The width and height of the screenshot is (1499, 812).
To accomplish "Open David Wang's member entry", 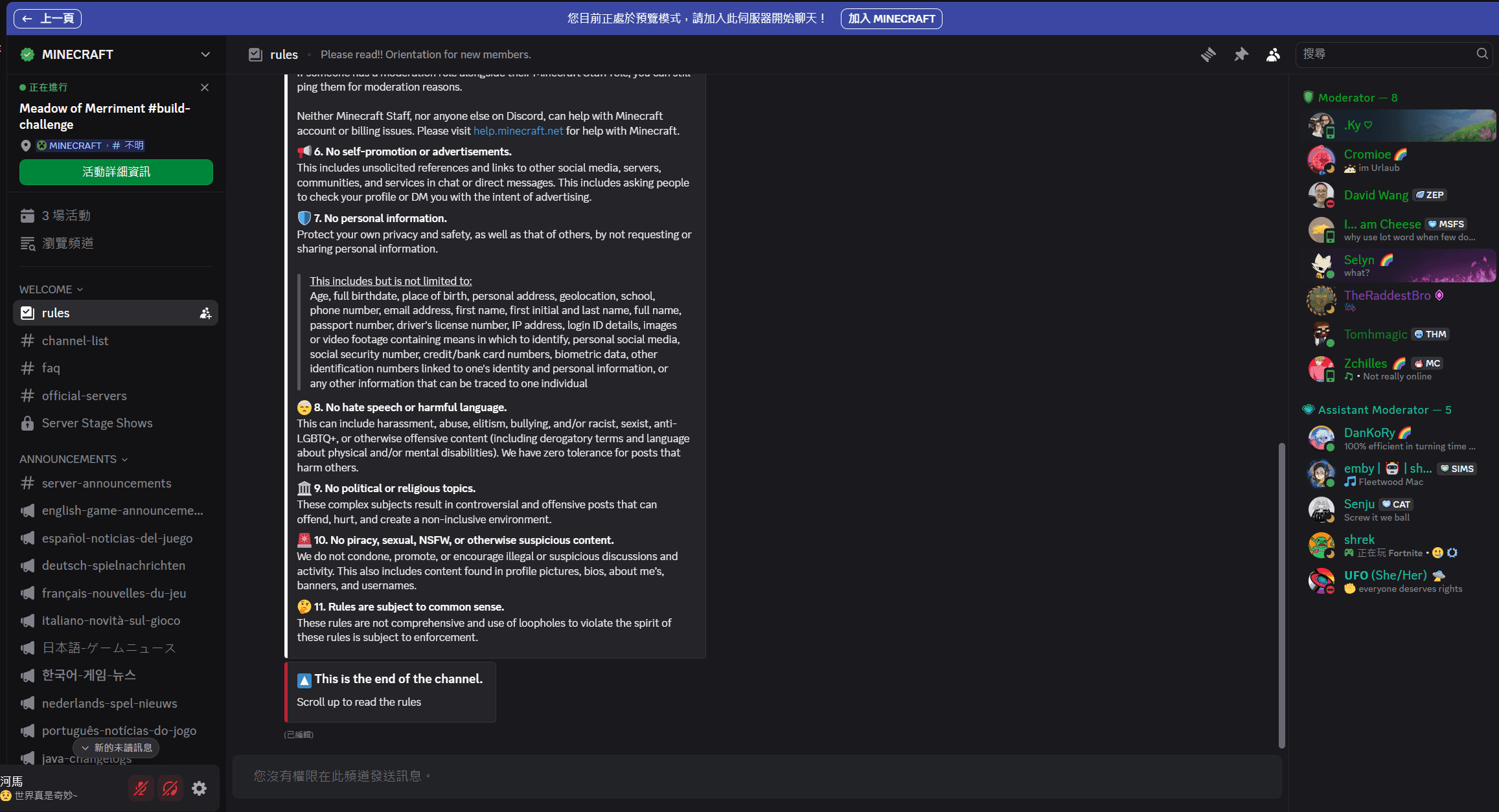I will tap(1399, 196).
